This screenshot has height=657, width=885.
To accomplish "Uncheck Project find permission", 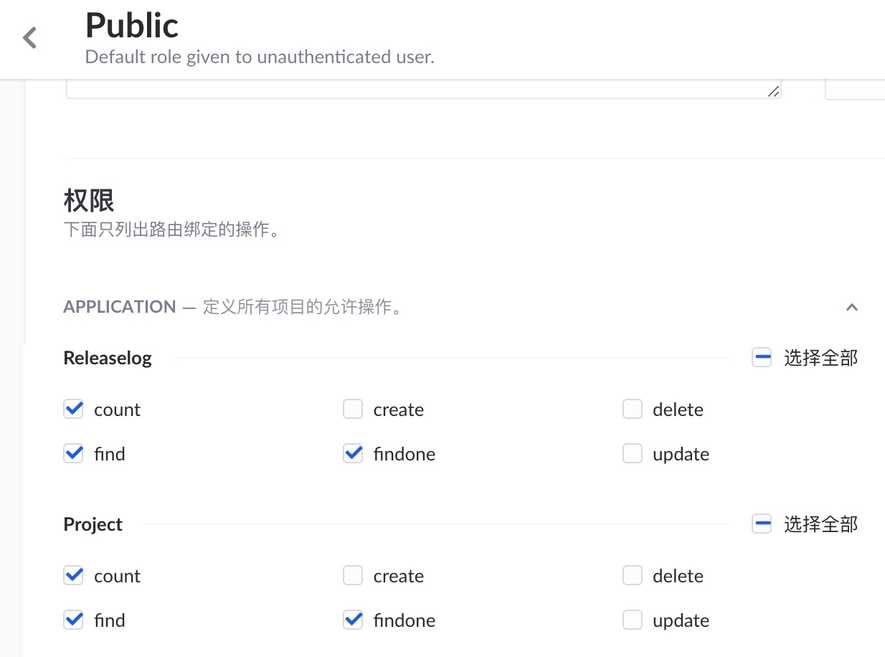I will point(73,620).
